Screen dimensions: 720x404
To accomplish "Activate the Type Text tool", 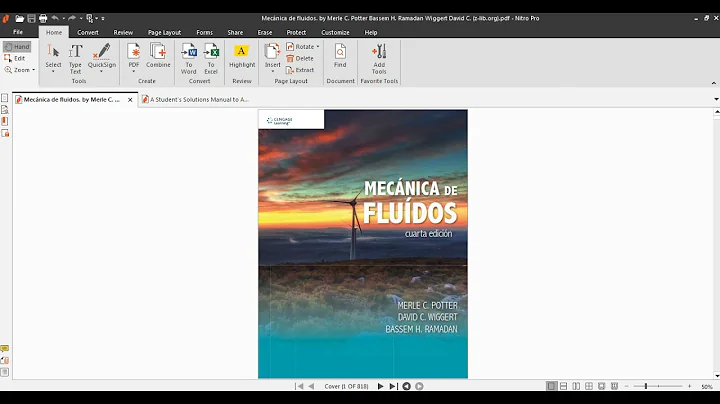I will click(x=75, y=59).
